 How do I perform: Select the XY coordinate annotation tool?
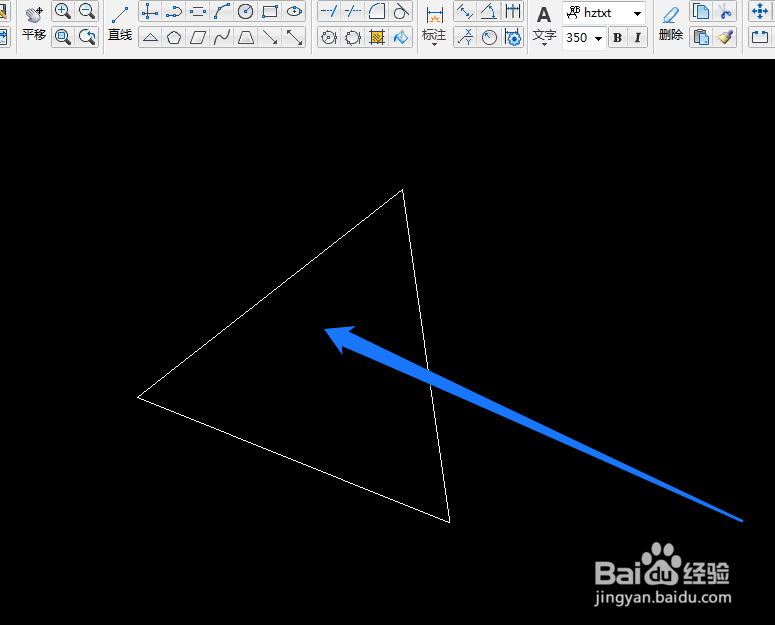465,37
